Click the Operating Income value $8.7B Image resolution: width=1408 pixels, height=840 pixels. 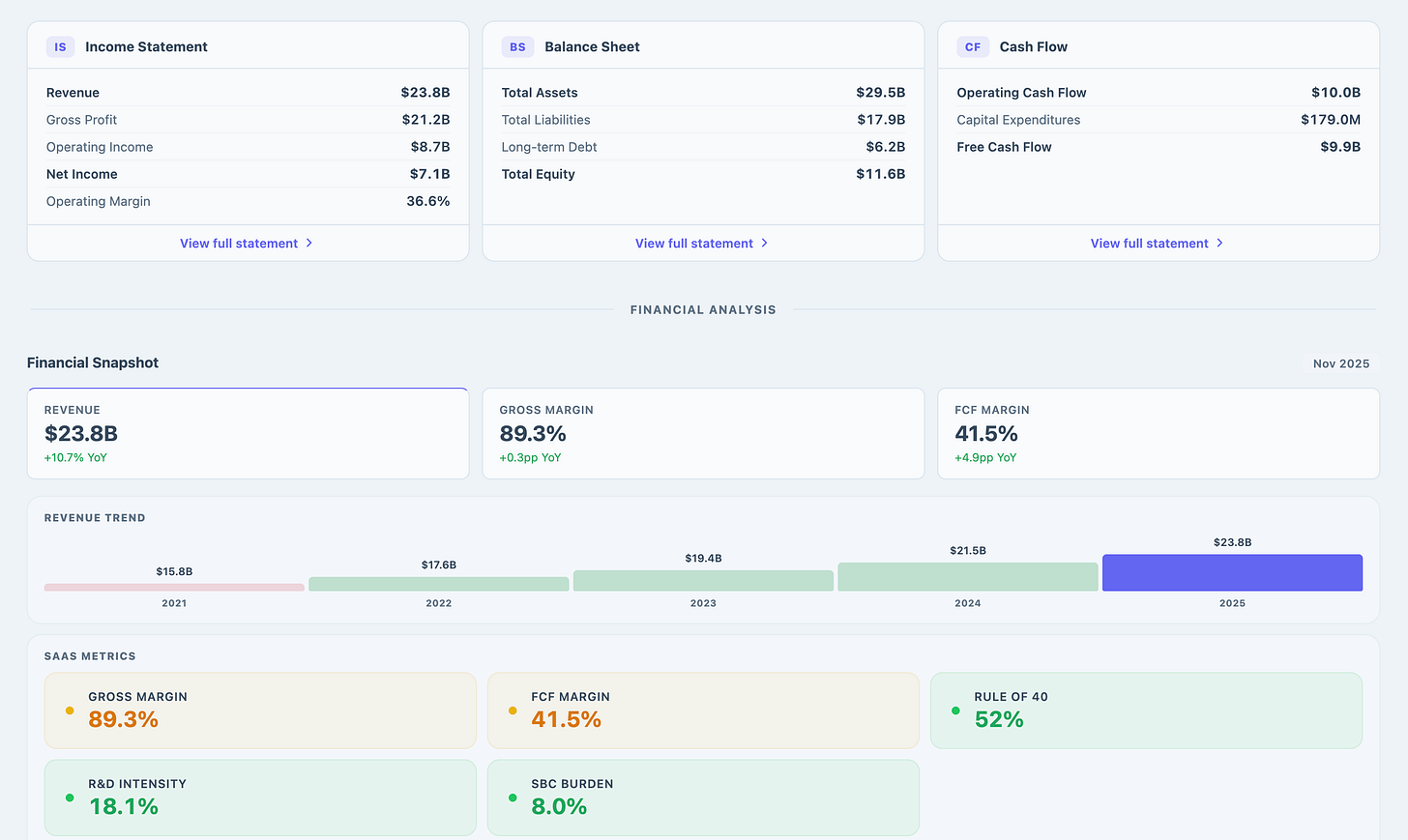(x=430, y=147)
